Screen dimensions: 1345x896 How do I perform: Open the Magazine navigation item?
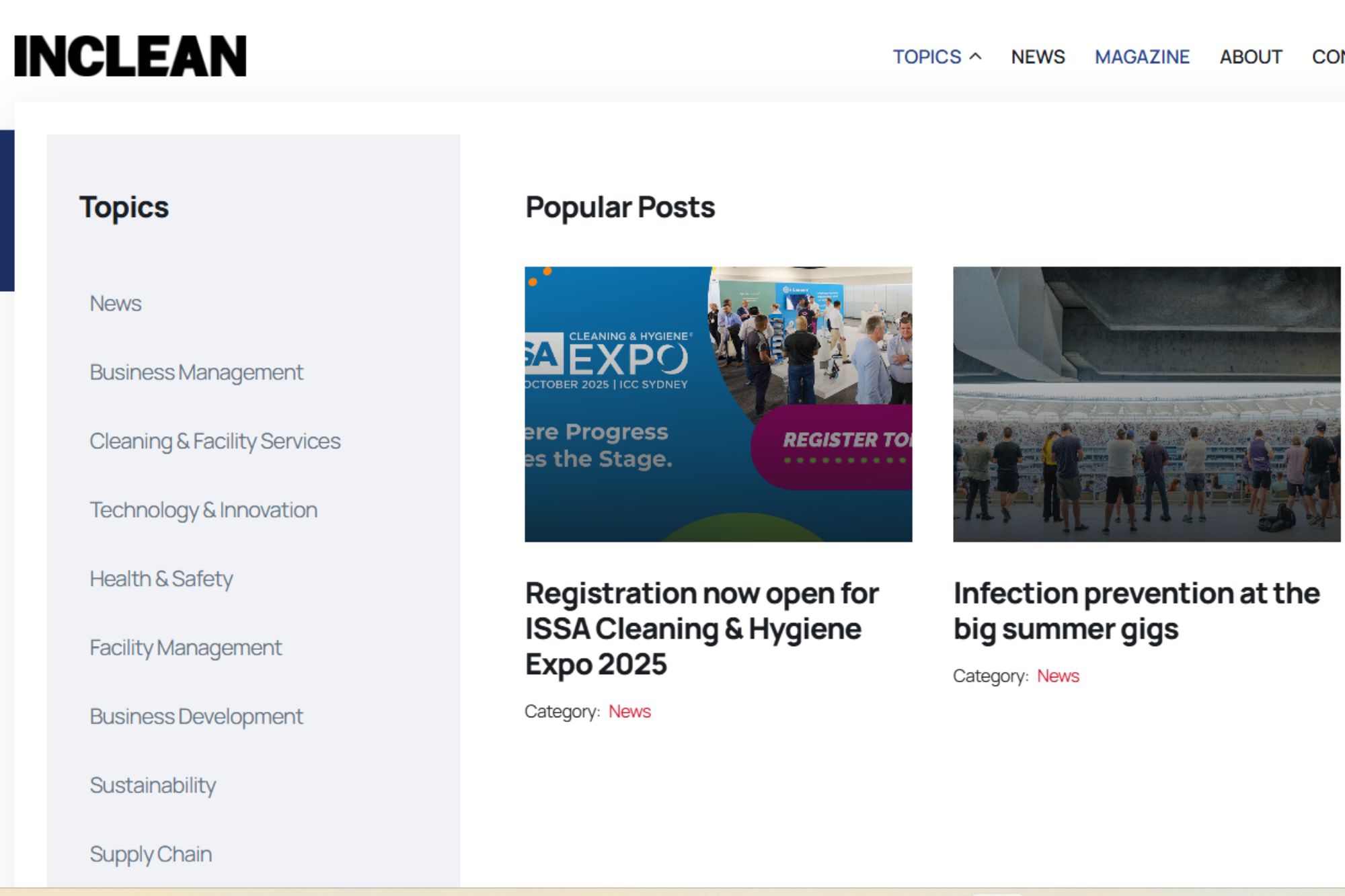(1142, 57)
